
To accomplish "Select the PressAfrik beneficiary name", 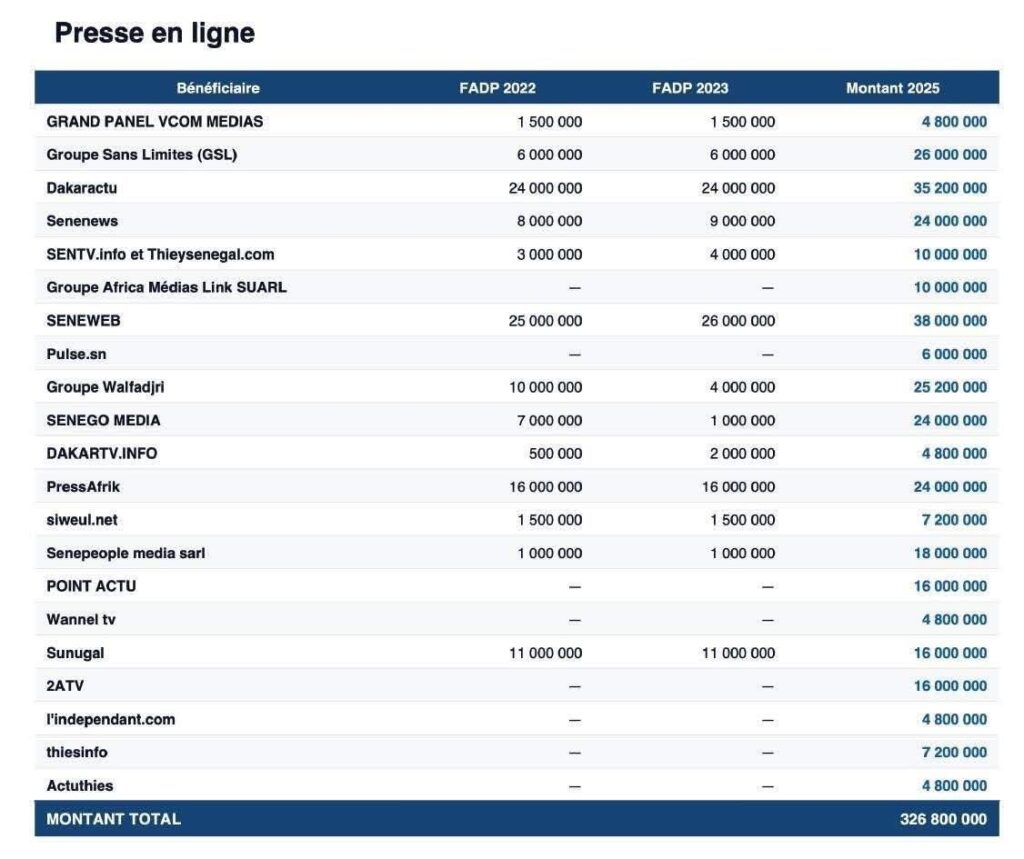I will coord(83,487).
